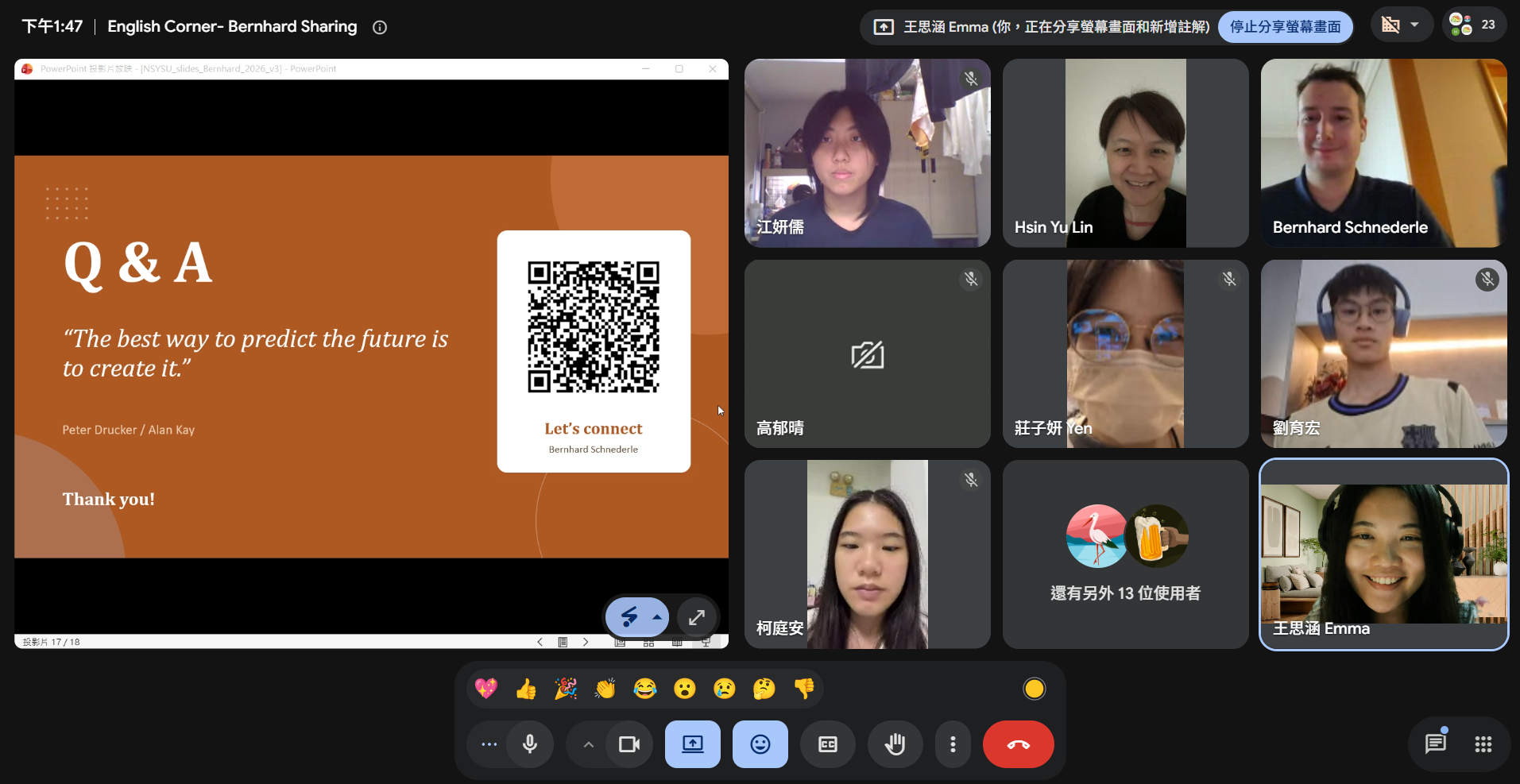The image size is (1520, 784).
Task: Click muted mic icon on 高郁晴 tile
Action: 971,279
